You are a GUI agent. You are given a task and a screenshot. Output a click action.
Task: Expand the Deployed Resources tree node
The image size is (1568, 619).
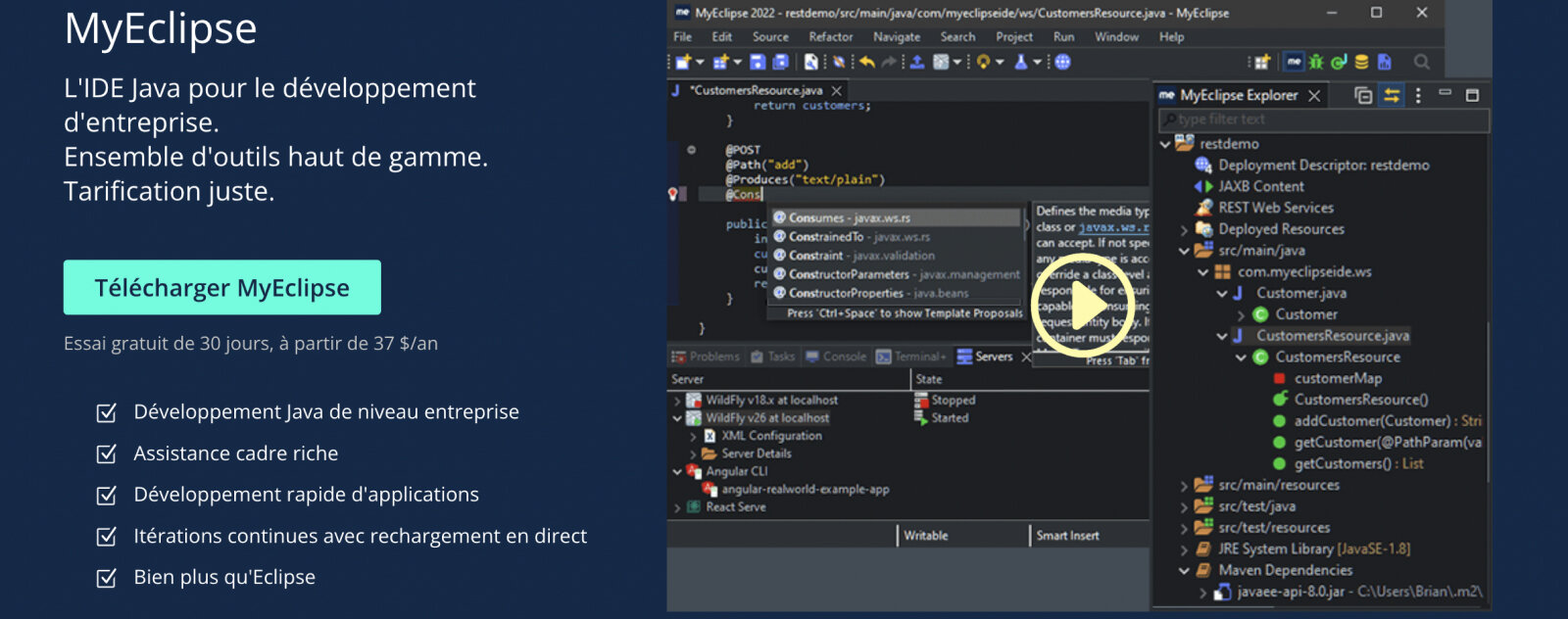[x=1184, y=230]
